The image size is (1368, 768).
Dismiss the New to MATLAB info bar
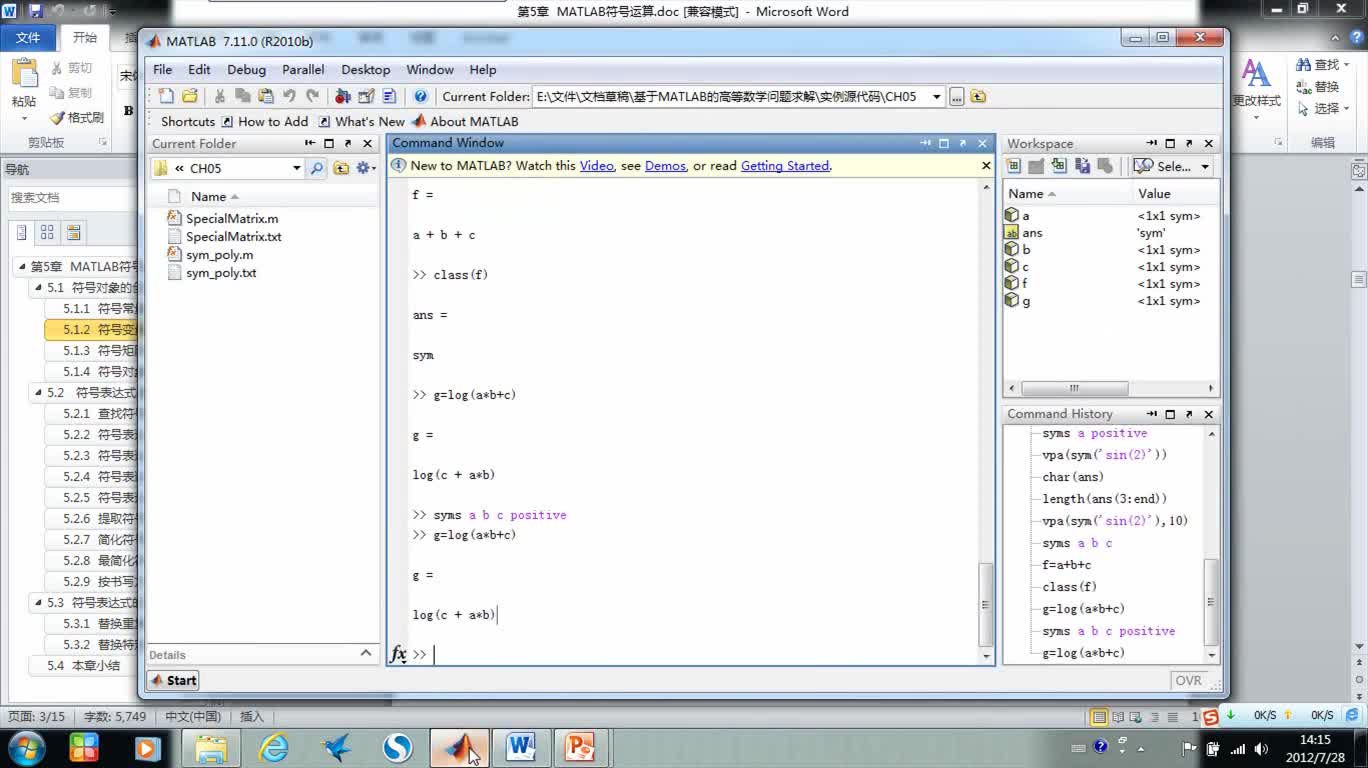tap(986, 166)
